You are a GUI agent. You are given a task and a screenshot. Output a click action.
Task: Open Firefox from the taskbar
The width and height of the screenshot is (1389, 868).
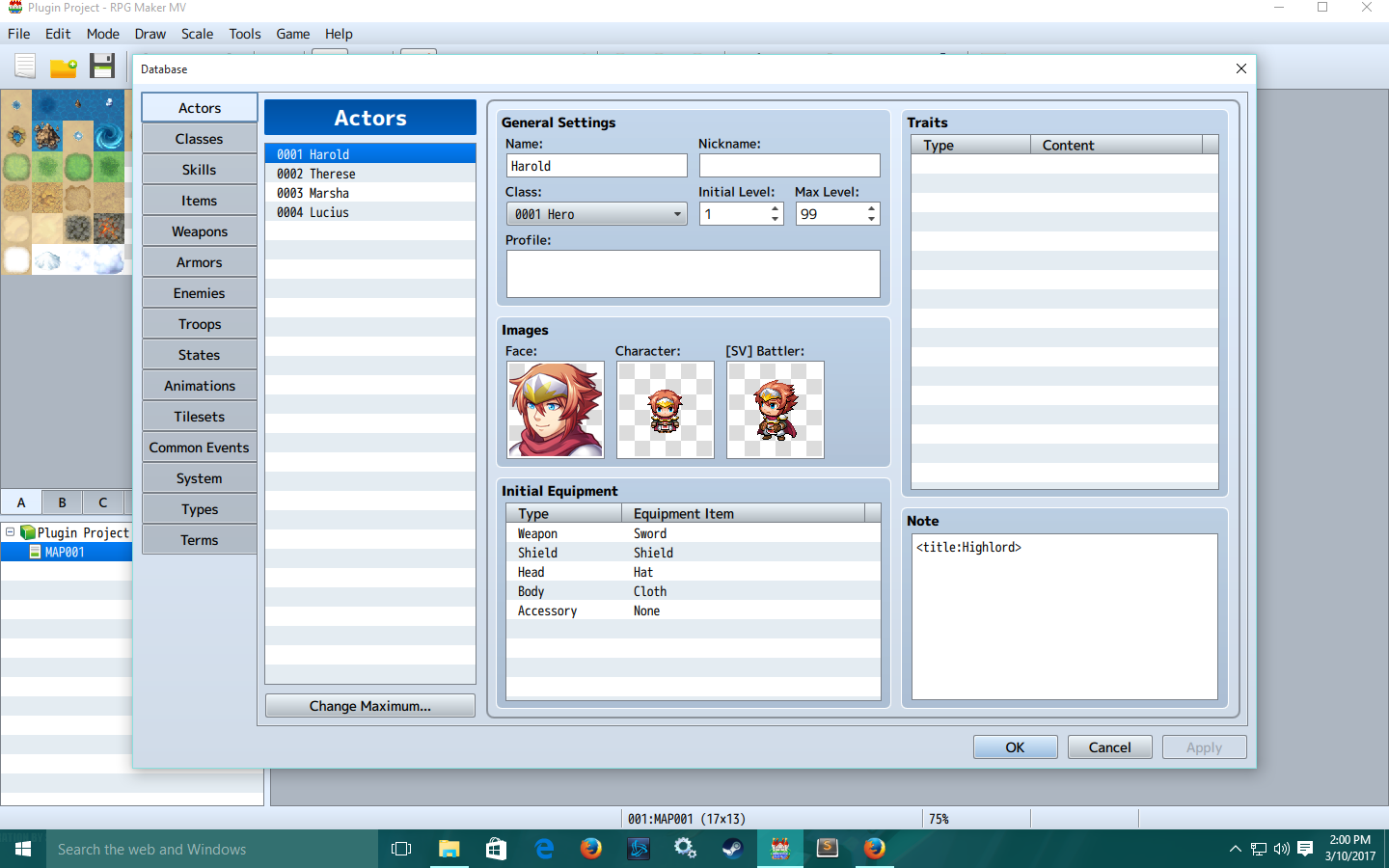[591, 849]
